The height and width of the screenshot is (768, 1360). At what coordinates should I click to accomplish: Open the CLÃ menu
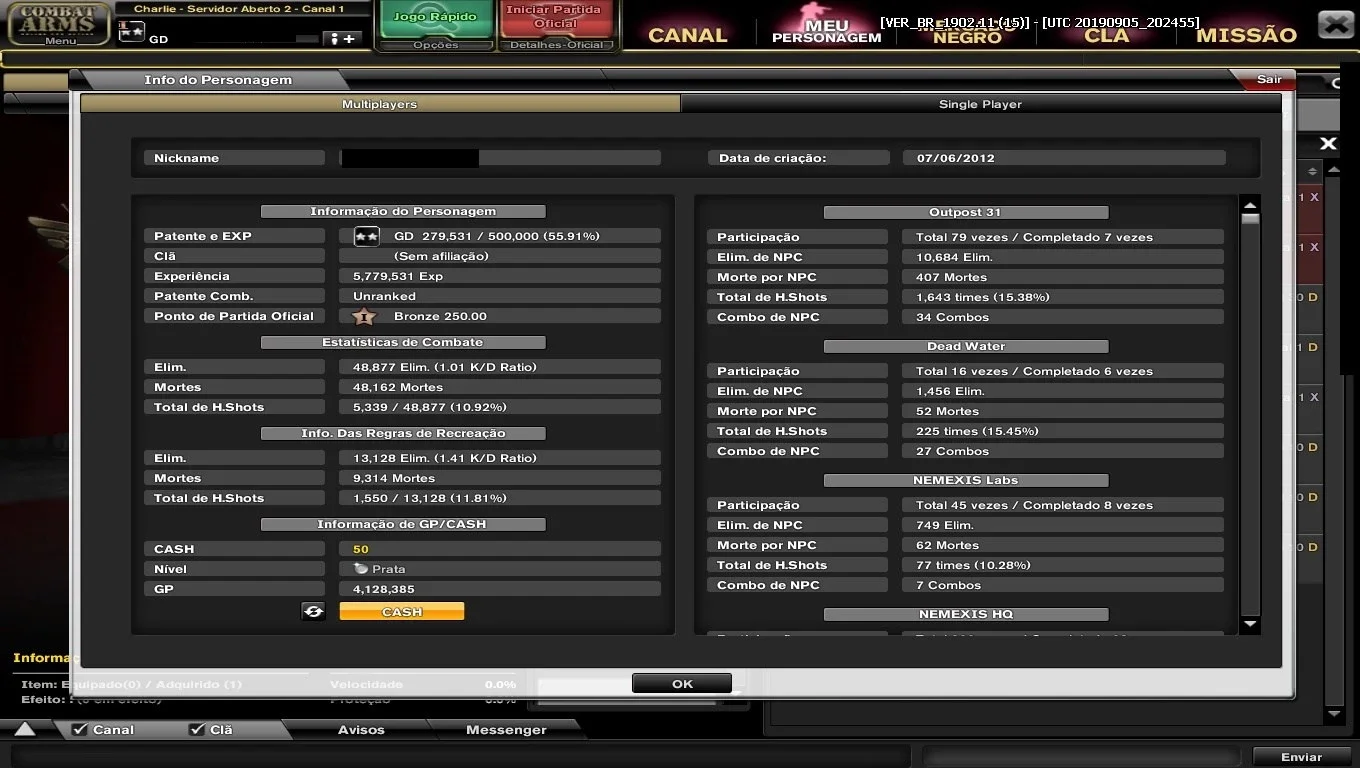[1107, 35]
